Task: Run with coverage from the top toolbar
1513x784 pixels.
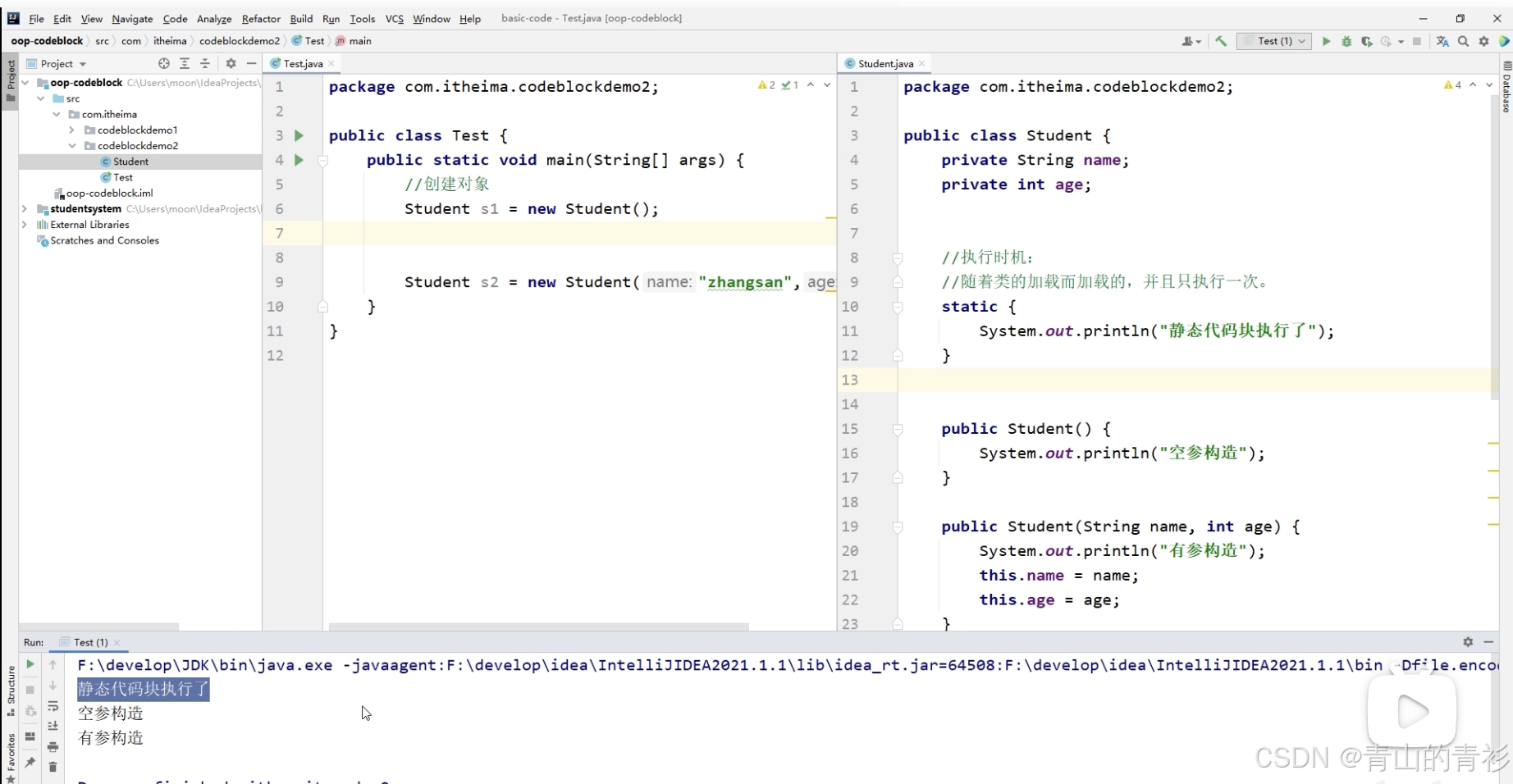Action: pos(1366,41)
